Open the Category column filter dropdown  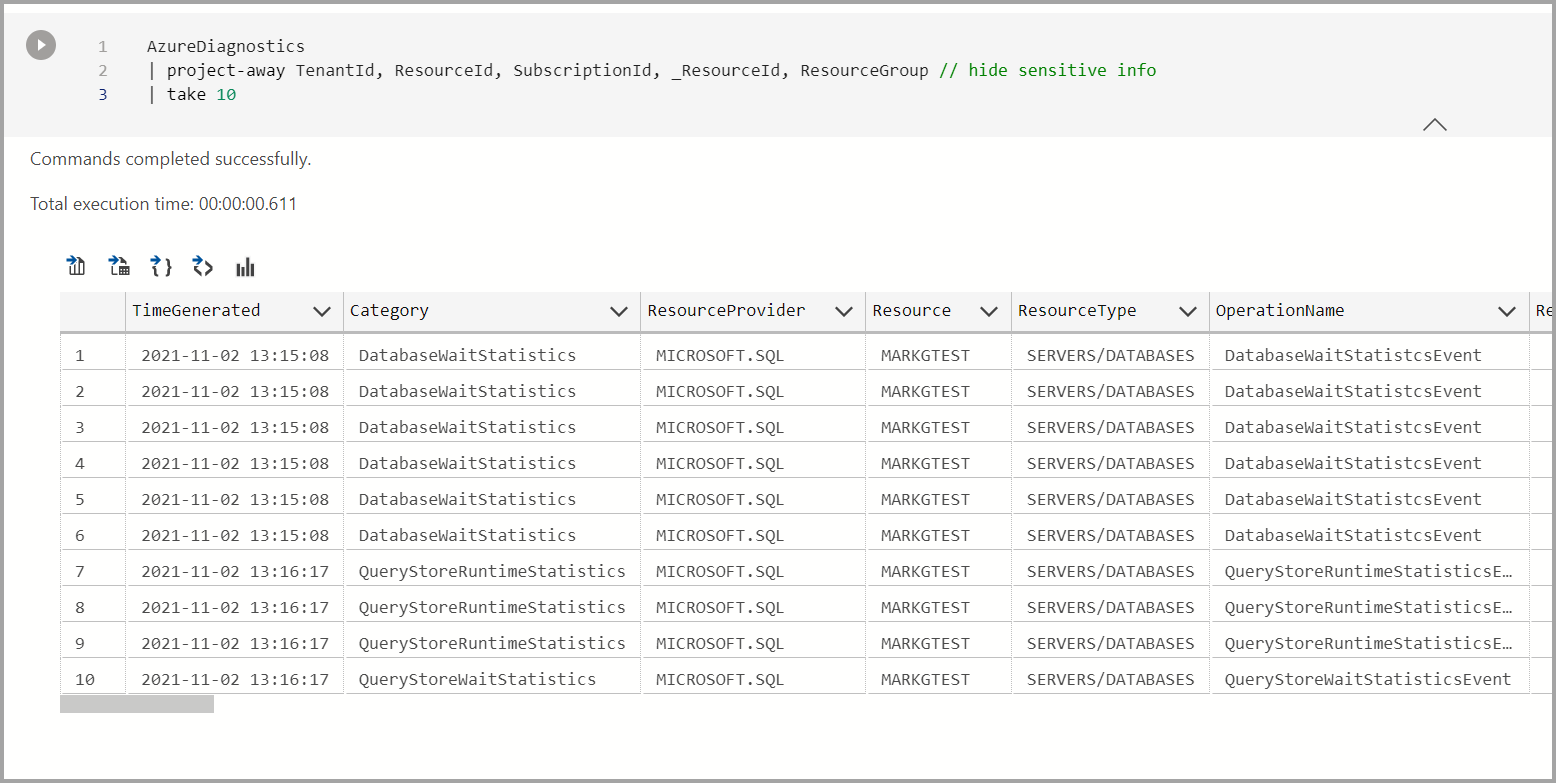(x=620, y=311)
